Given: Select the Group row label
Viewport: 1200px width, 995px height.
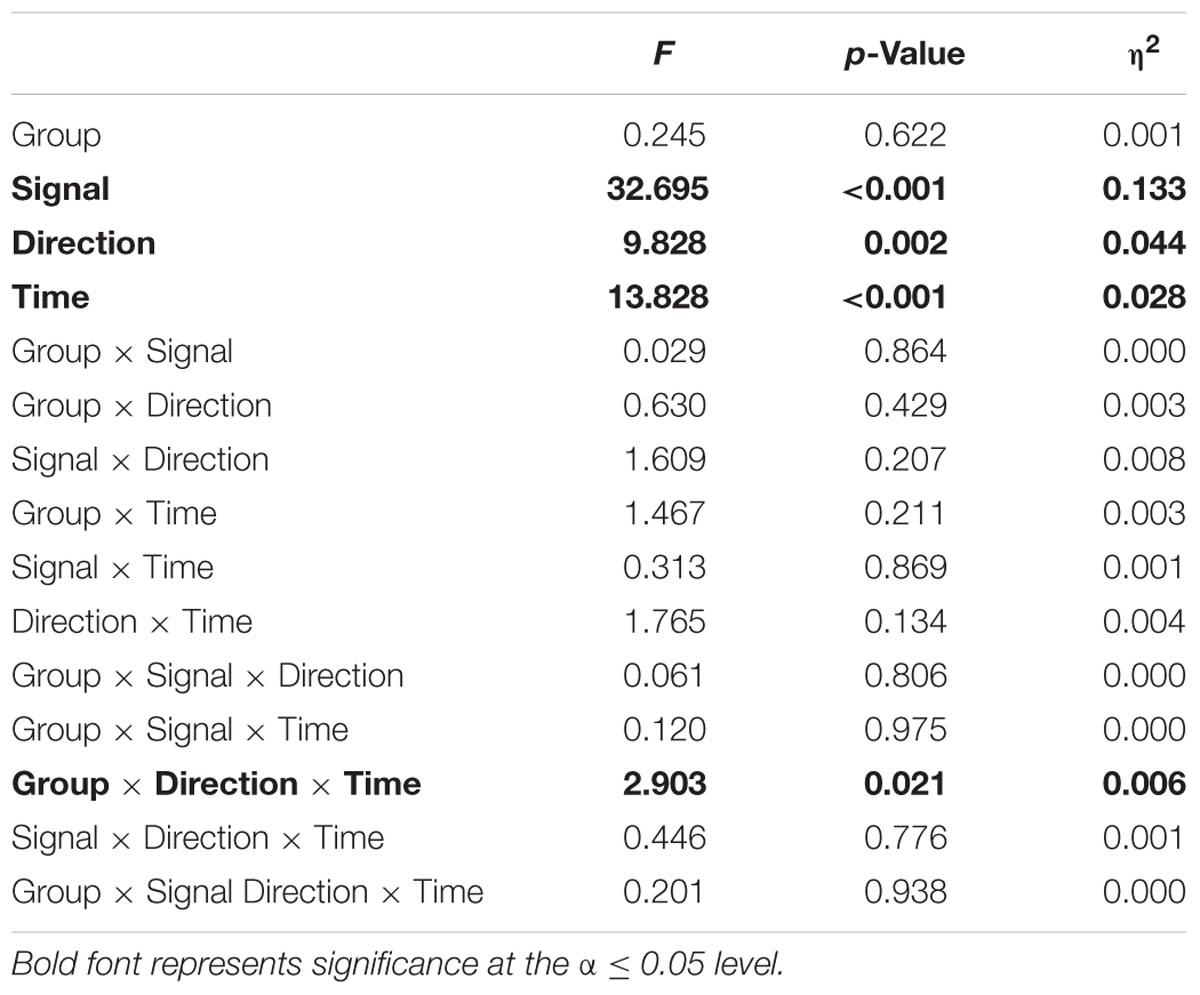Looking at the screenshot, I should click(x=57, y=135).
